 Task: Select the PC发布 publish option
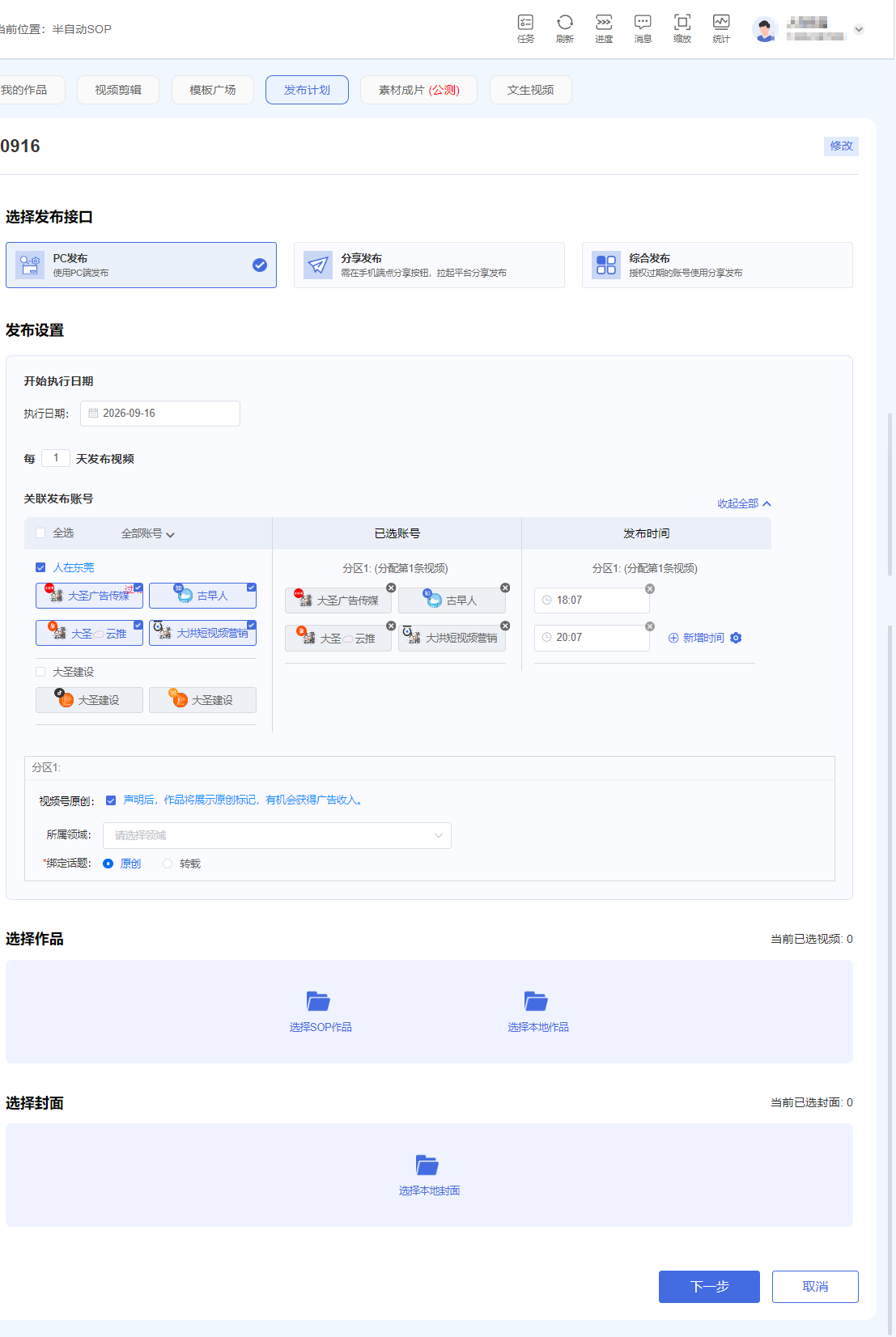(141, 265)
